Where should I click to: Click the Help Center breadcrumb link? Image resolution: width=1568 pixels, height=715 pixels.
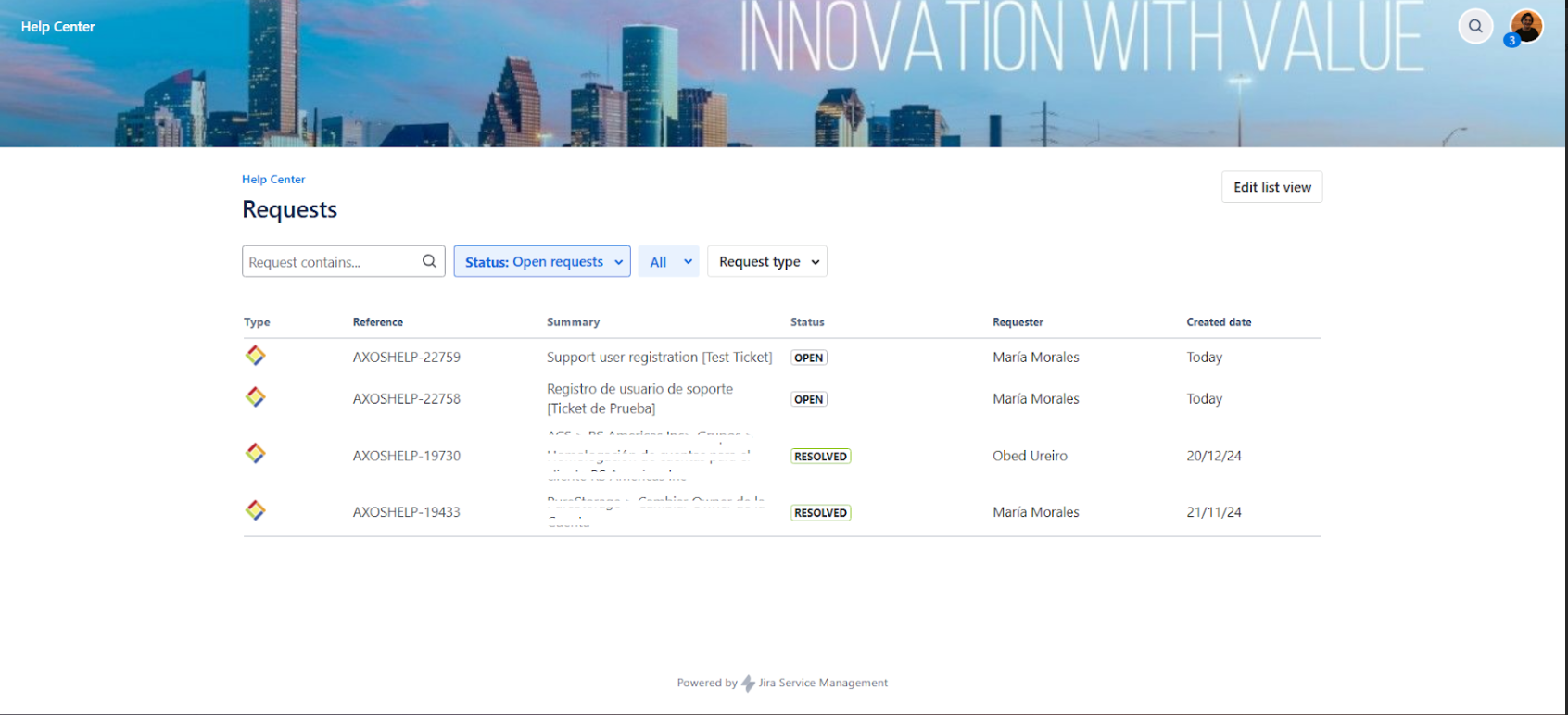(273, 180)
